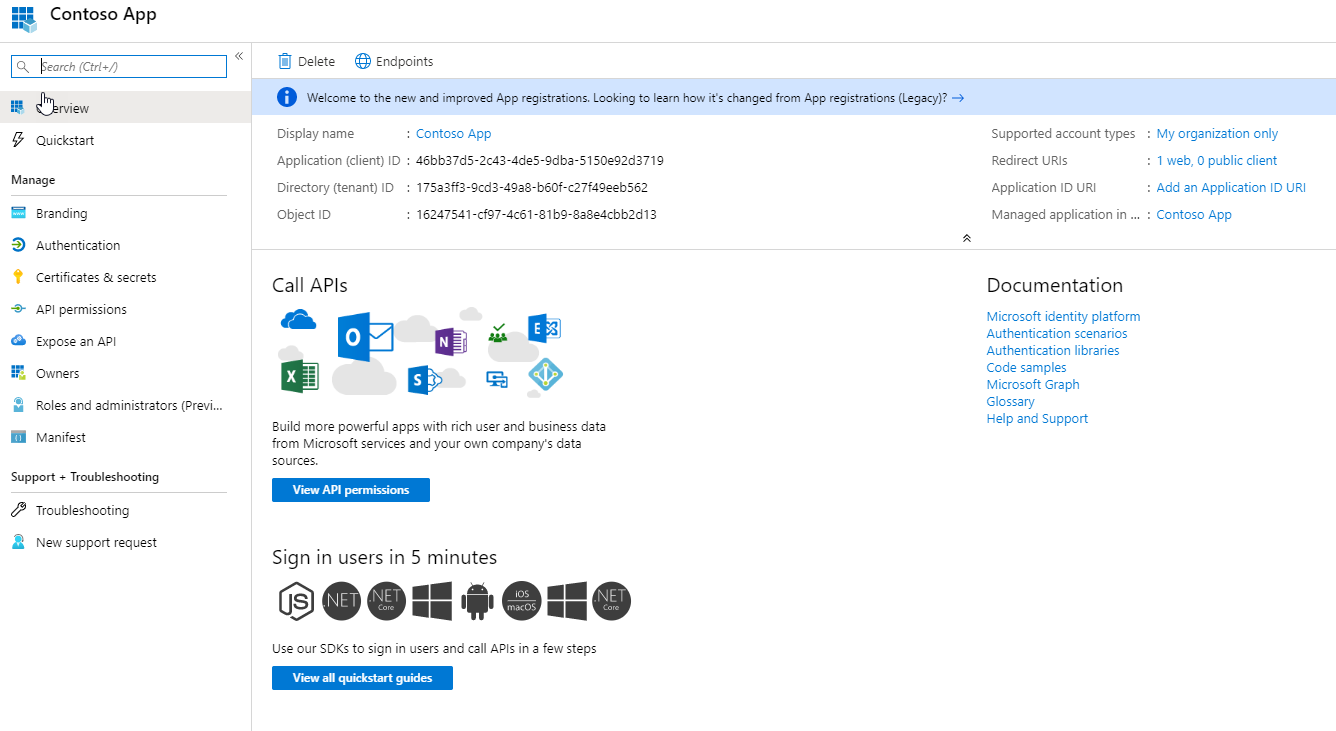This screenshot has width=1336, height=731.
Task: Open Authentication libraries link
Action: point(1053,350)
